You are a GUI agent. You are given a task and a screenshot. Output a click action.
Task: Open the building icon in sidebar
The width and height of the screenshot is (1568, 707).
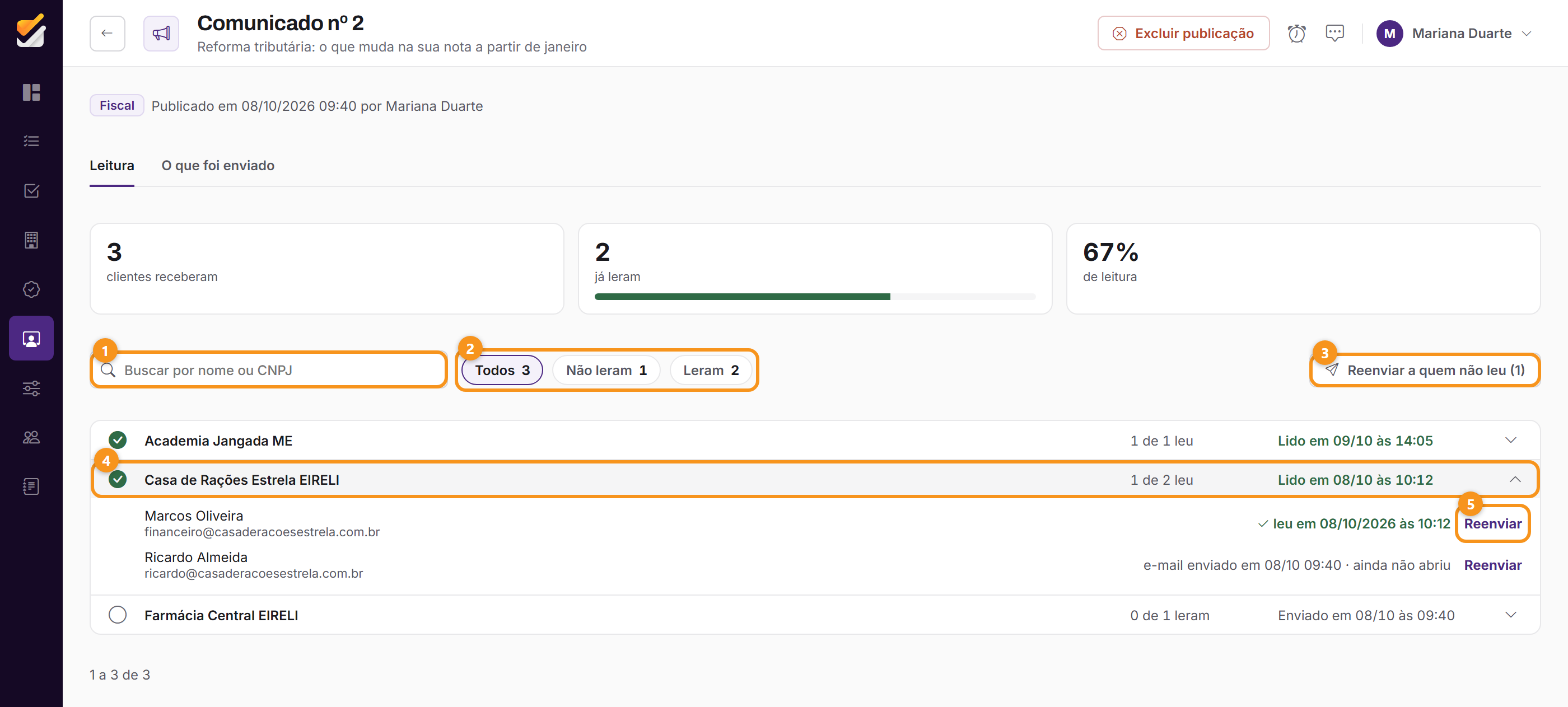[x=31, y=240]
